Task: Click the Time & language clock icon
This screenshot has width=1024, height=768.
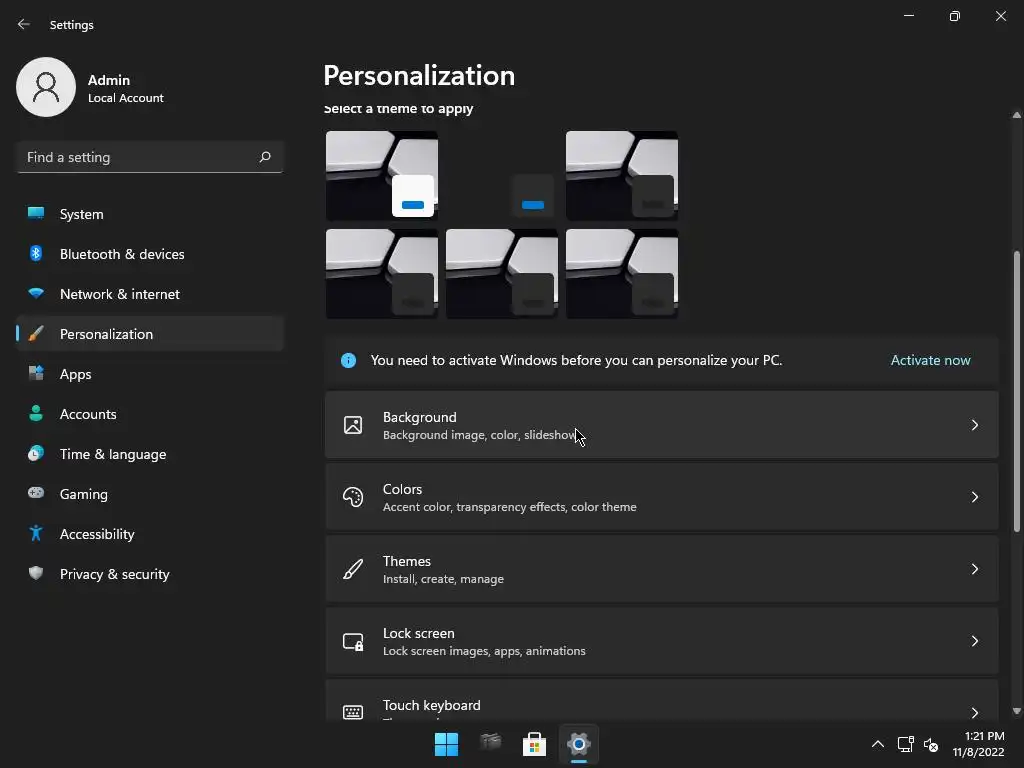Action: point(36,453)
